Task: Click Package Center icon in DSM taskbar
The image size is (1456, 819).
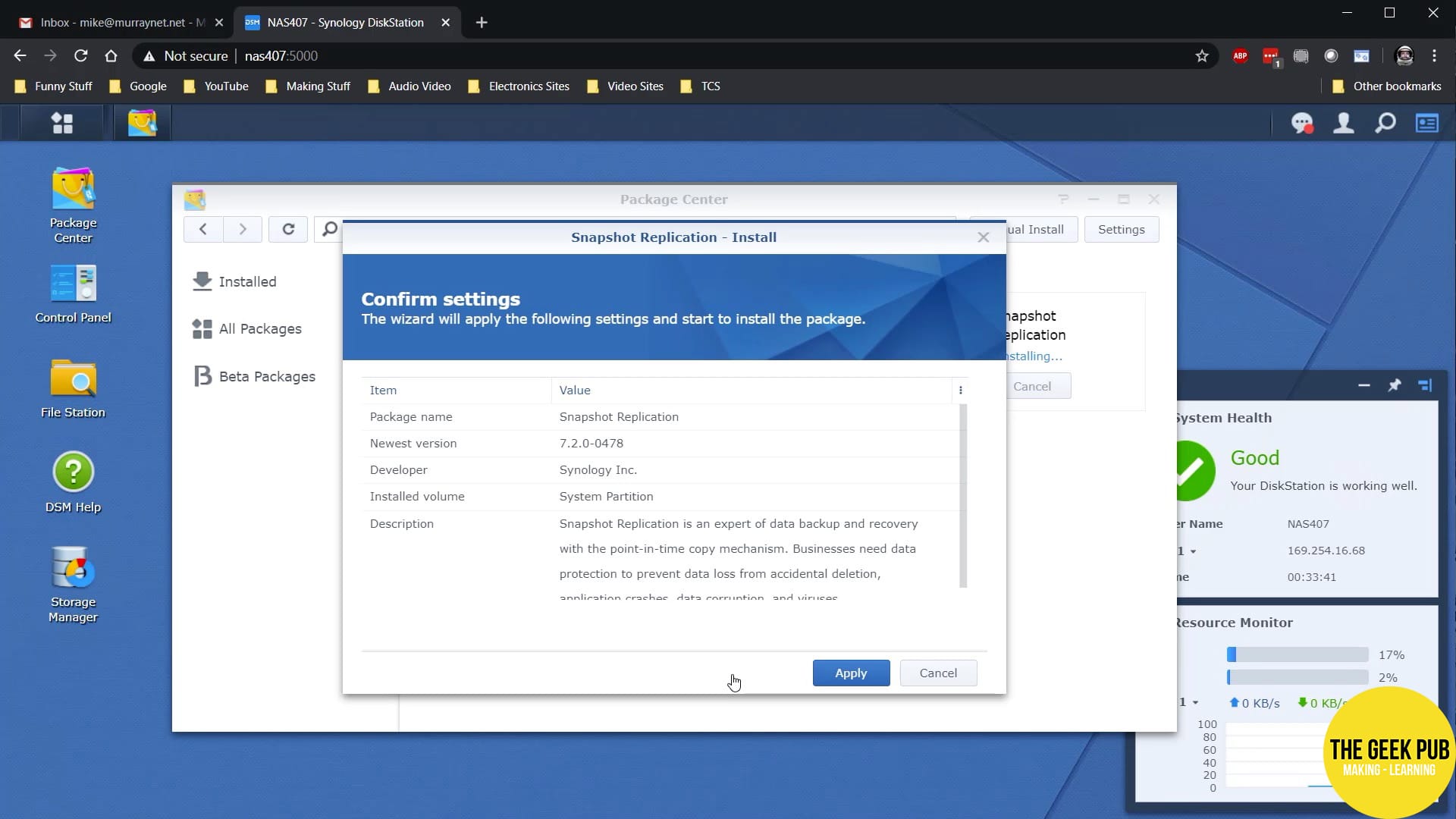Action: (142, 123)
